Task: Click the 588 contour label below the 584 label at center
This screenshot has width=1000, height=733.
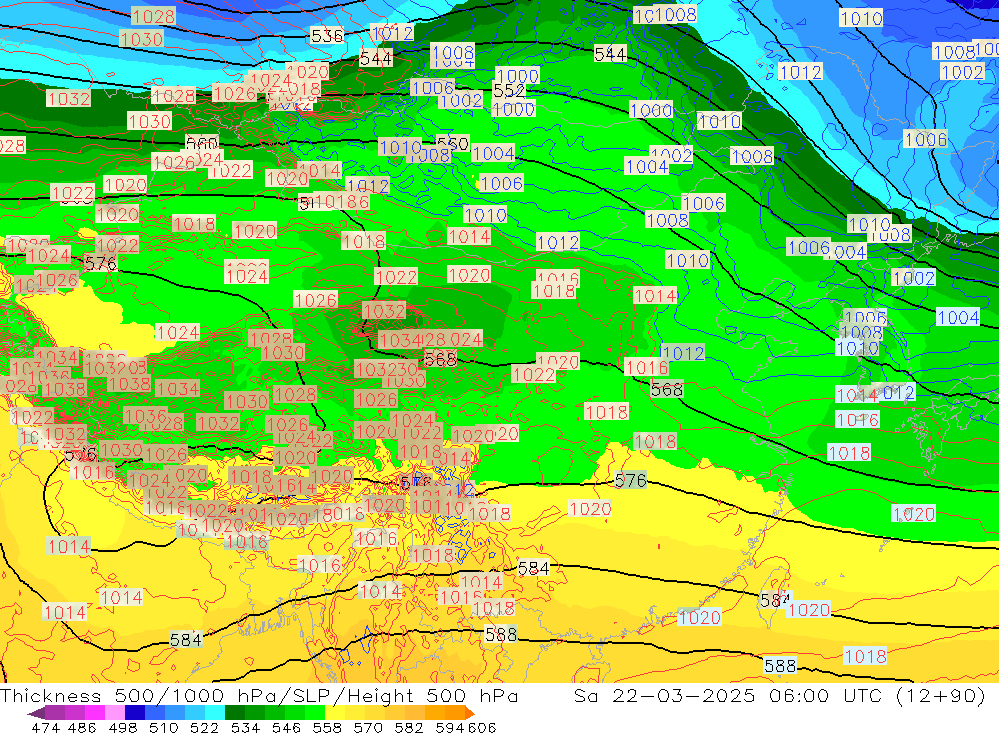Action: click(501, 634)
